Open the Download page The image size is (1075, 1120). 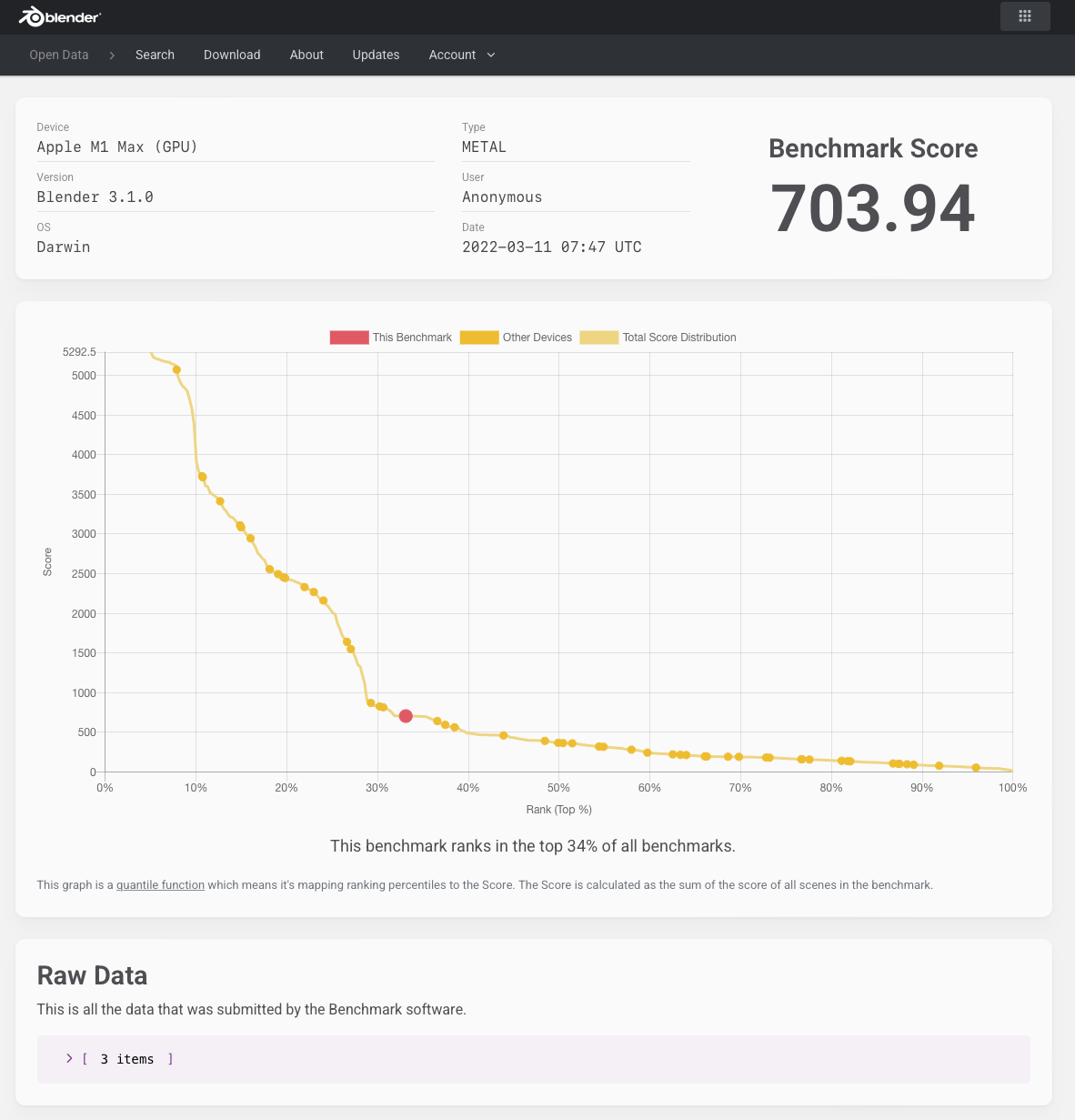pos(232,55)
